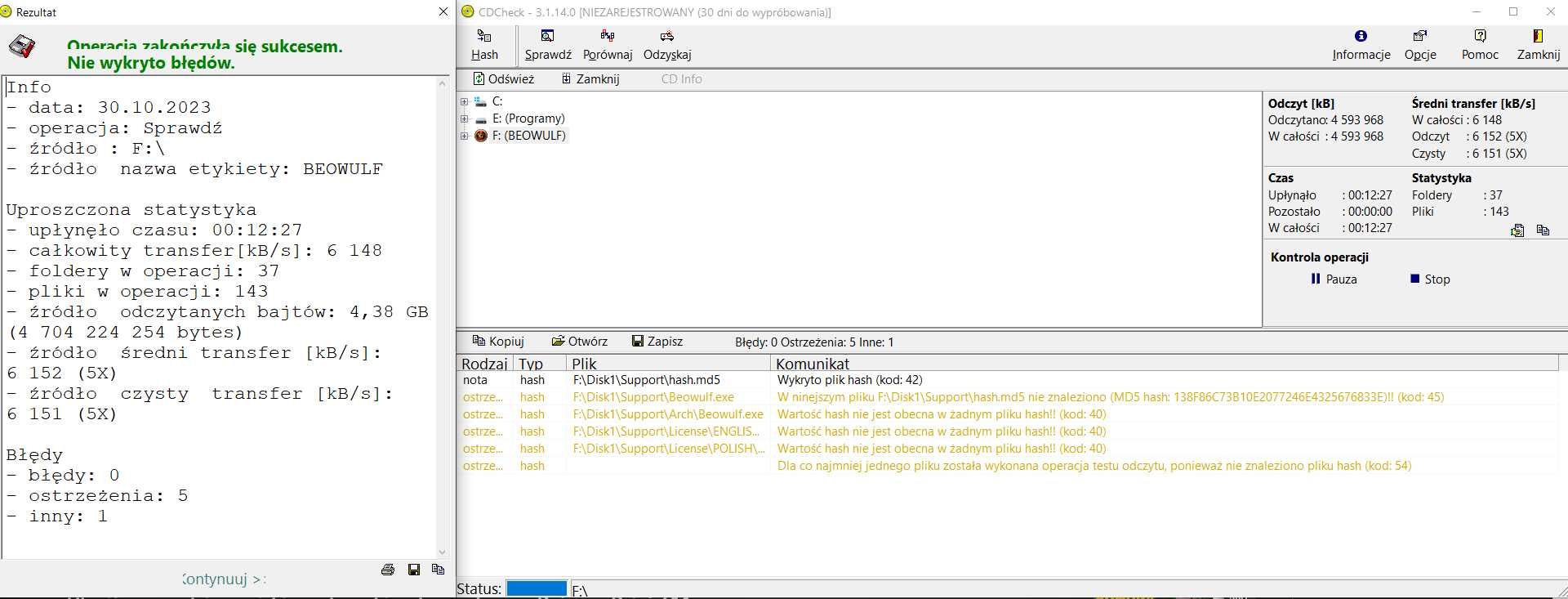Minimize the CDCheck window

point(1477,12)
